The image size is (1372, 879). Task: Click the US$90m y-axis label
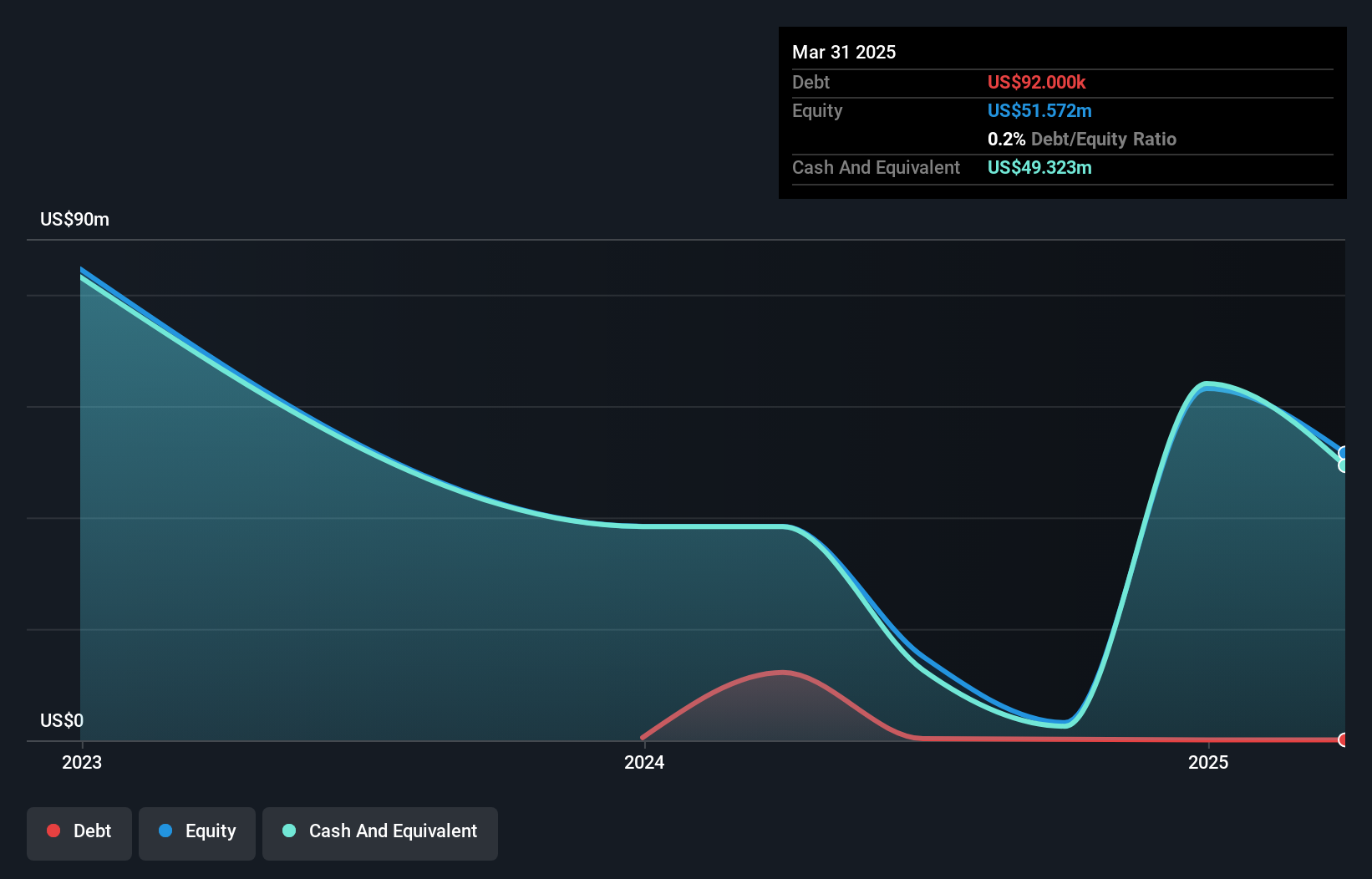click(x=74, y=220)
